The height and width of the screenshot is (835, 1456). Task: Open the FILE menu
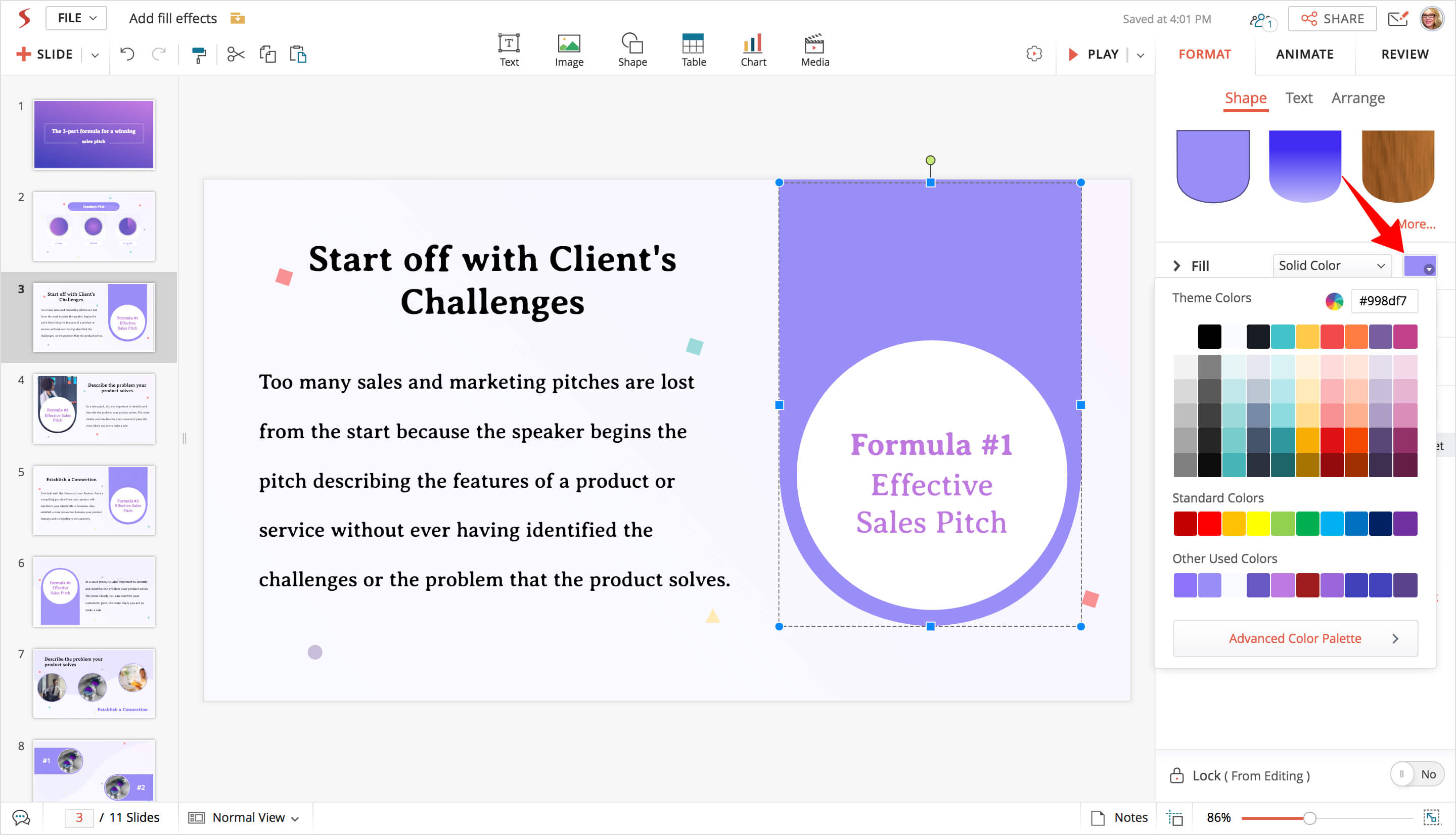(76, 18)
